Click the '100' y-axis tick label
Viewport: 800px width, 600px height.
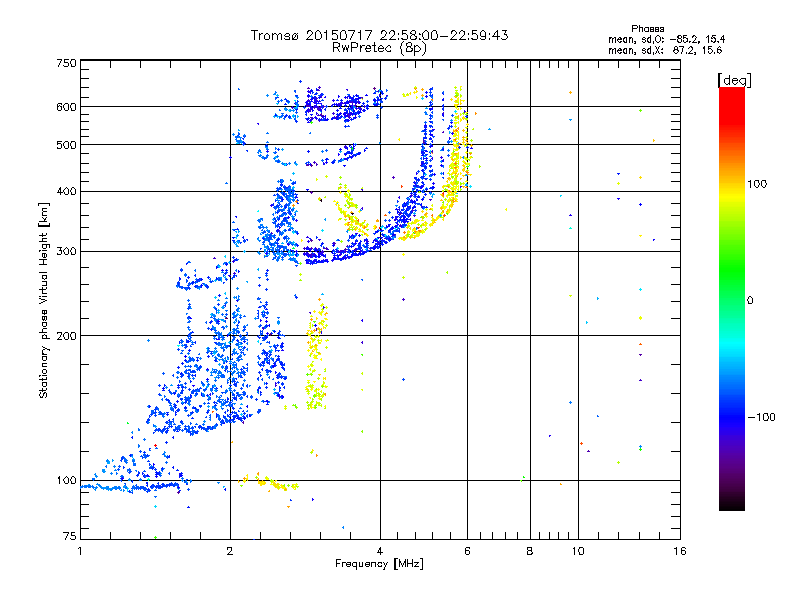[66, 480]
